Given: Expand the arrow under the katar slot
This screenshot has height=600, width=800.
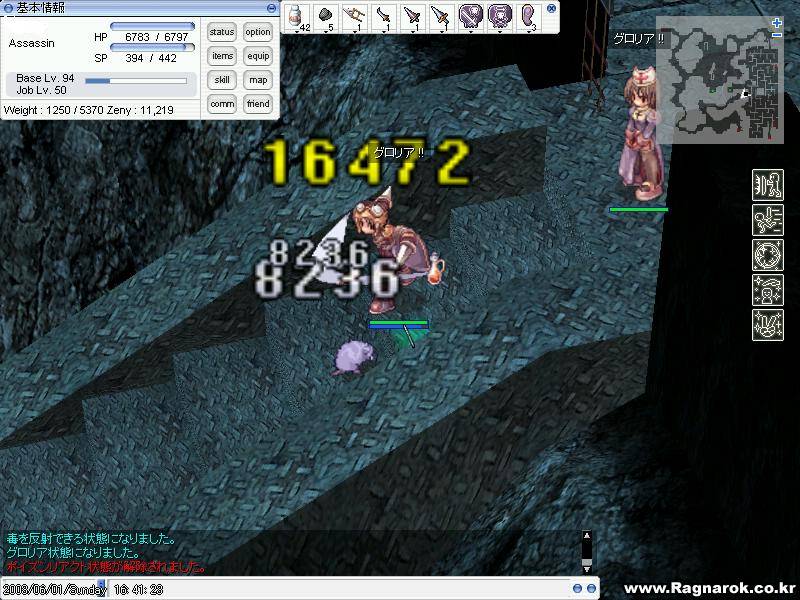Looking at the screenshot, I should pos(355,32).
